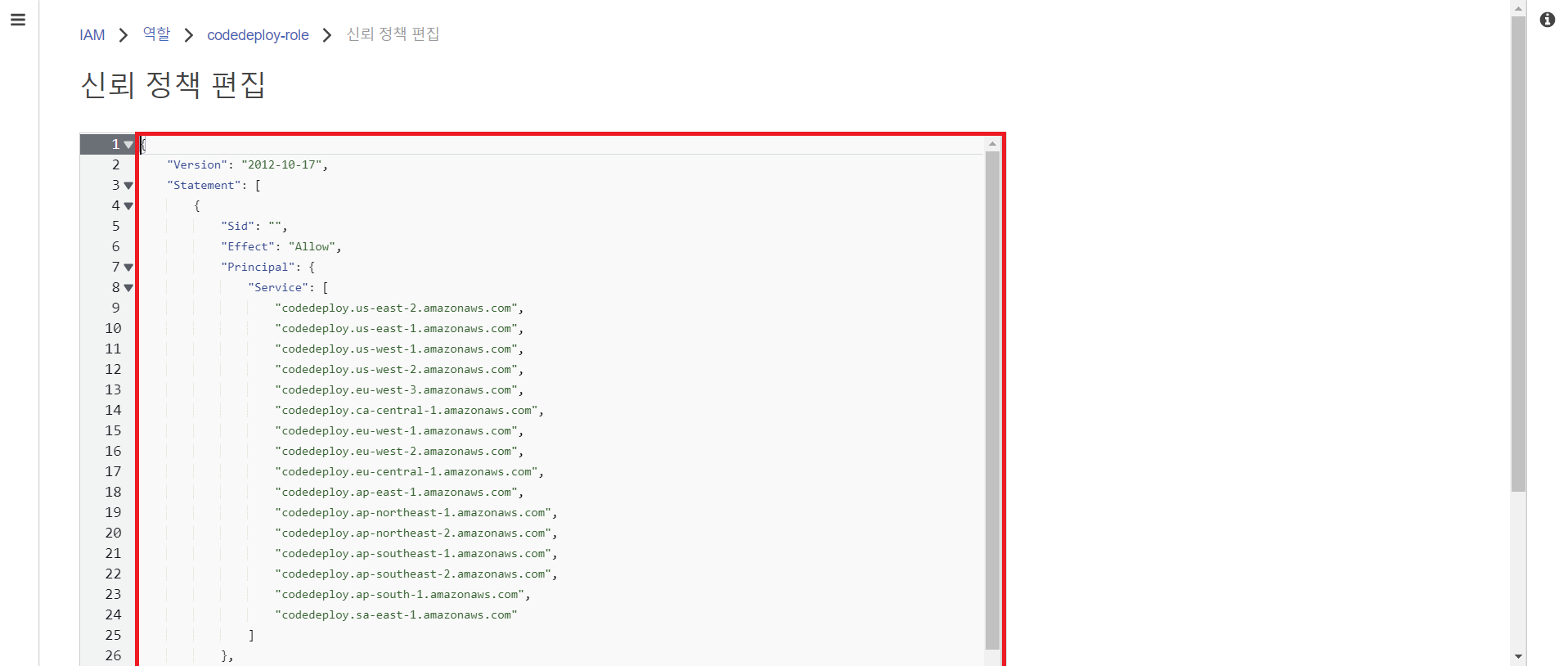Collapse the Service array fold at line 8
Viewport: 1568px width, 666px height.
tap(128, 288)
